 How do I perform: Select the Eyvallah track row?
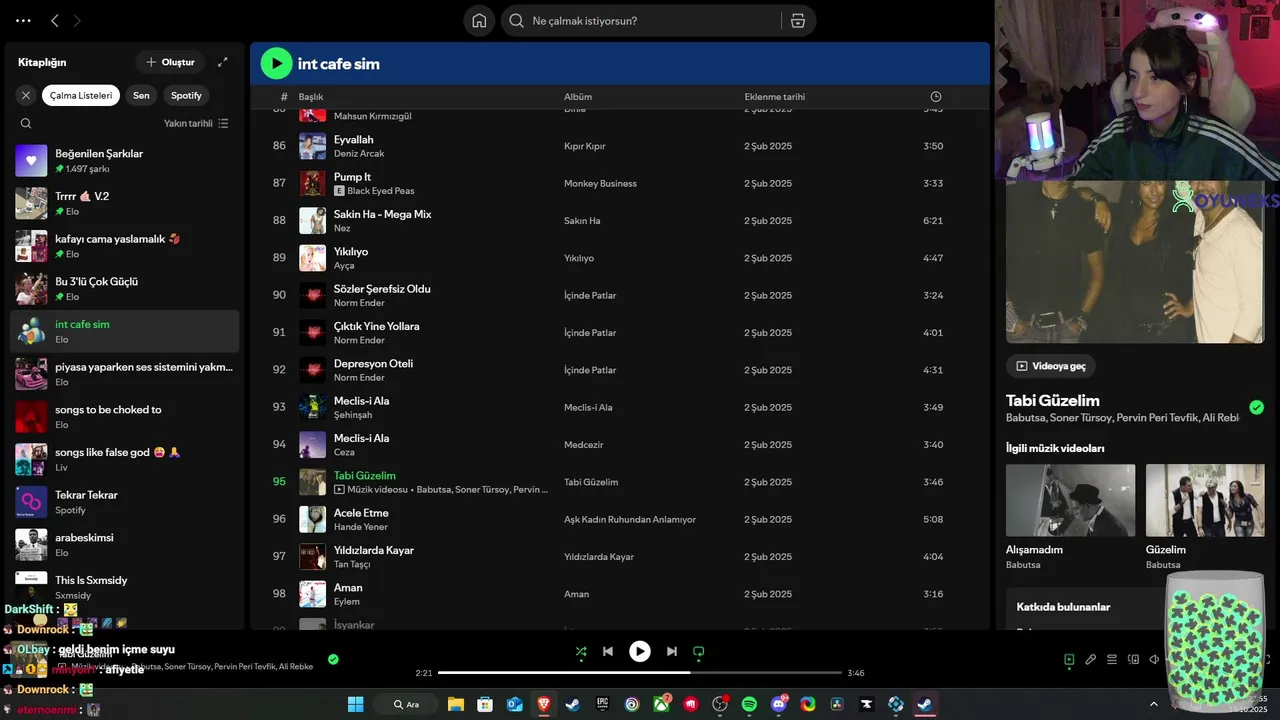point(618,146)
